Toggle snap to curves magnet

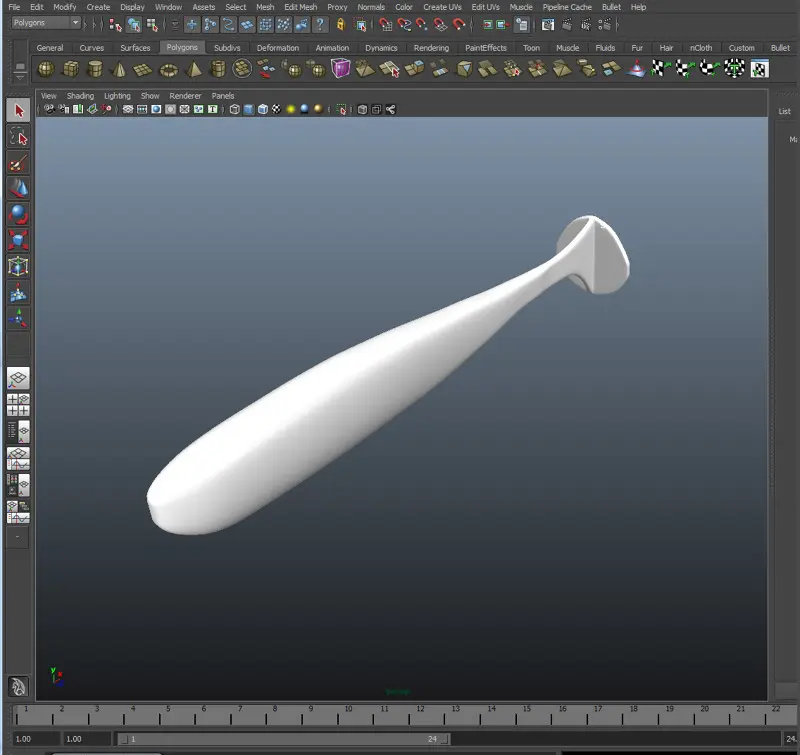click(404, 24)
